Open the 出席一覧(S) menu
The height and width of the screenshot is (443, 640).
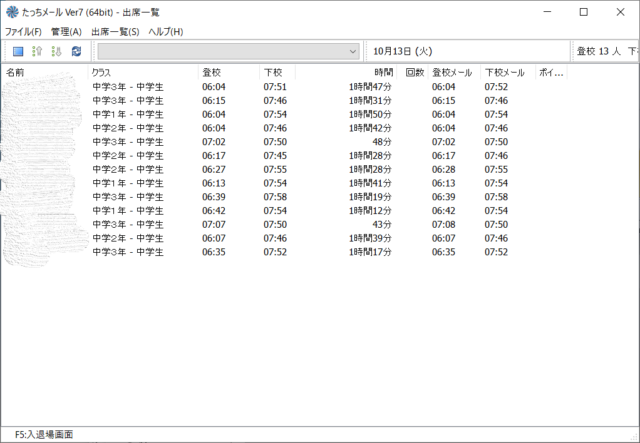[x=115, y=32]
